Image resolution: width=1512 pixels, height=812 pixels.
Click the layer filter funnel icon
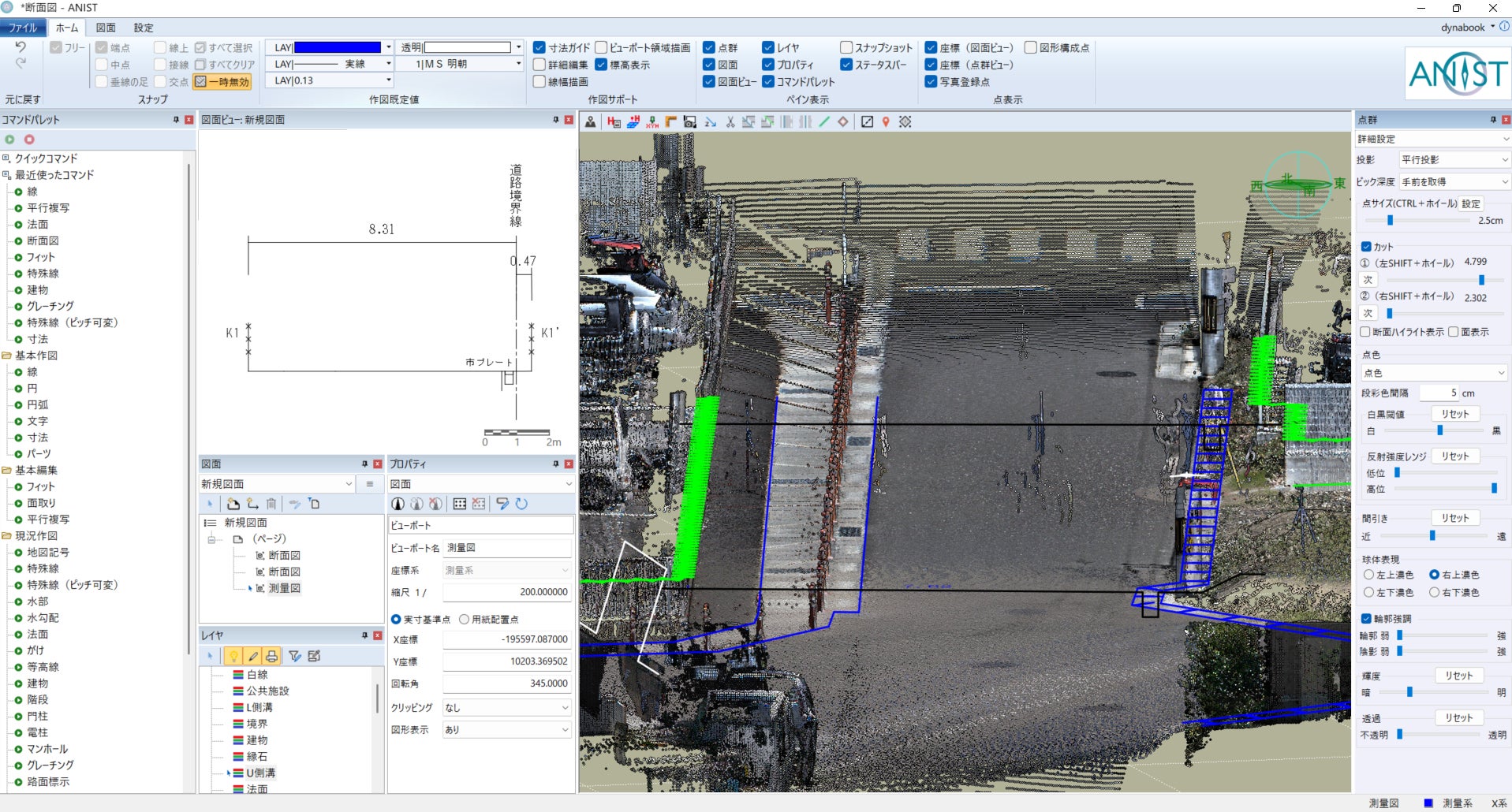coord(294,656)
